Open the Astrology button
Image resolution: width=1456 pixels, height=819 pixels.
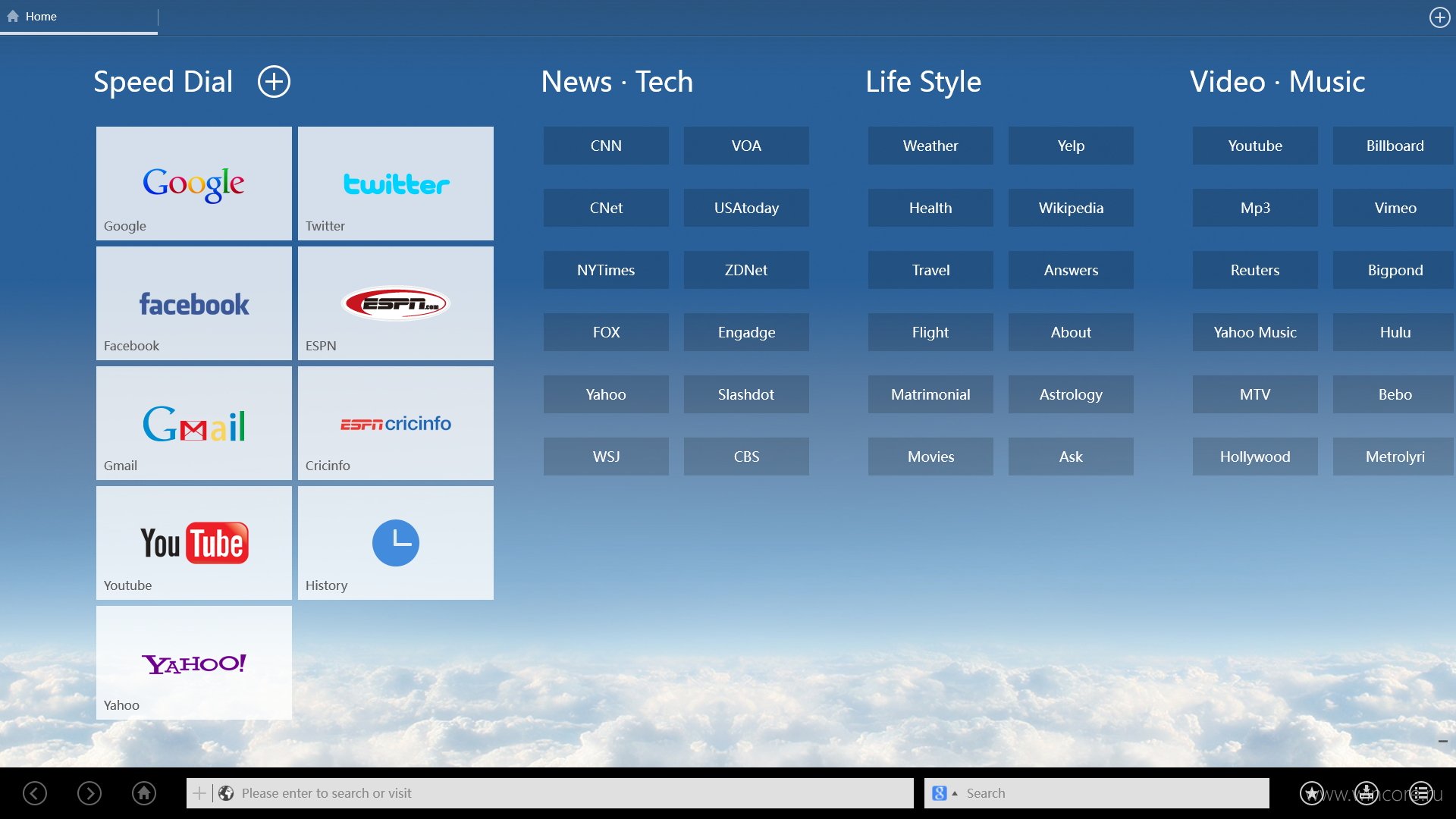click(1071, 394)
